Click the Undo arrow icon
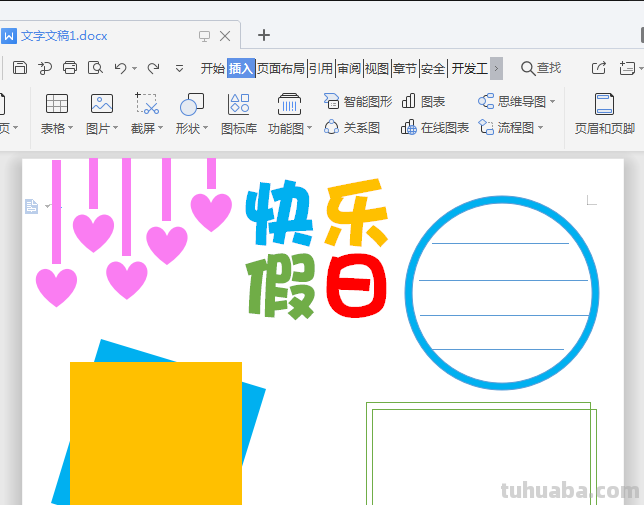The width and height of the screenshot is (644, 505). coord(120,68)
